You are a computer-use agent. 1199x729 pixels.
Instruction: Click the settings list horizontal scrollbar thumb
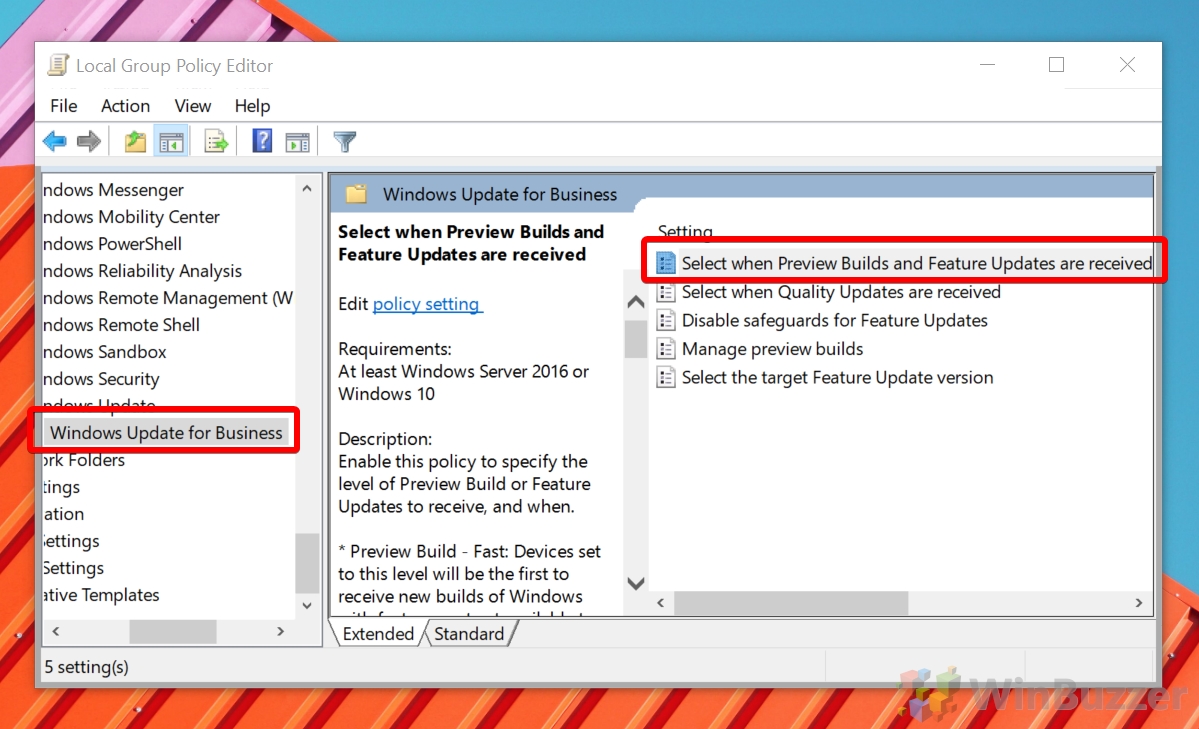pyautogui.click(x=791, y=603)
